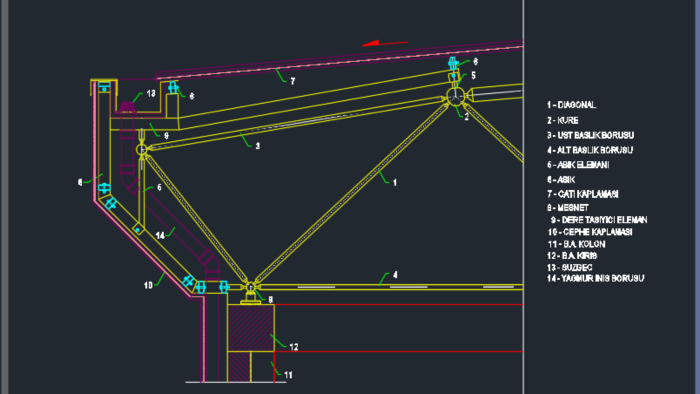700x394 pixels.
Task: Pick the "ASIK ELEMANI" legend line
Action: point(578,165)
